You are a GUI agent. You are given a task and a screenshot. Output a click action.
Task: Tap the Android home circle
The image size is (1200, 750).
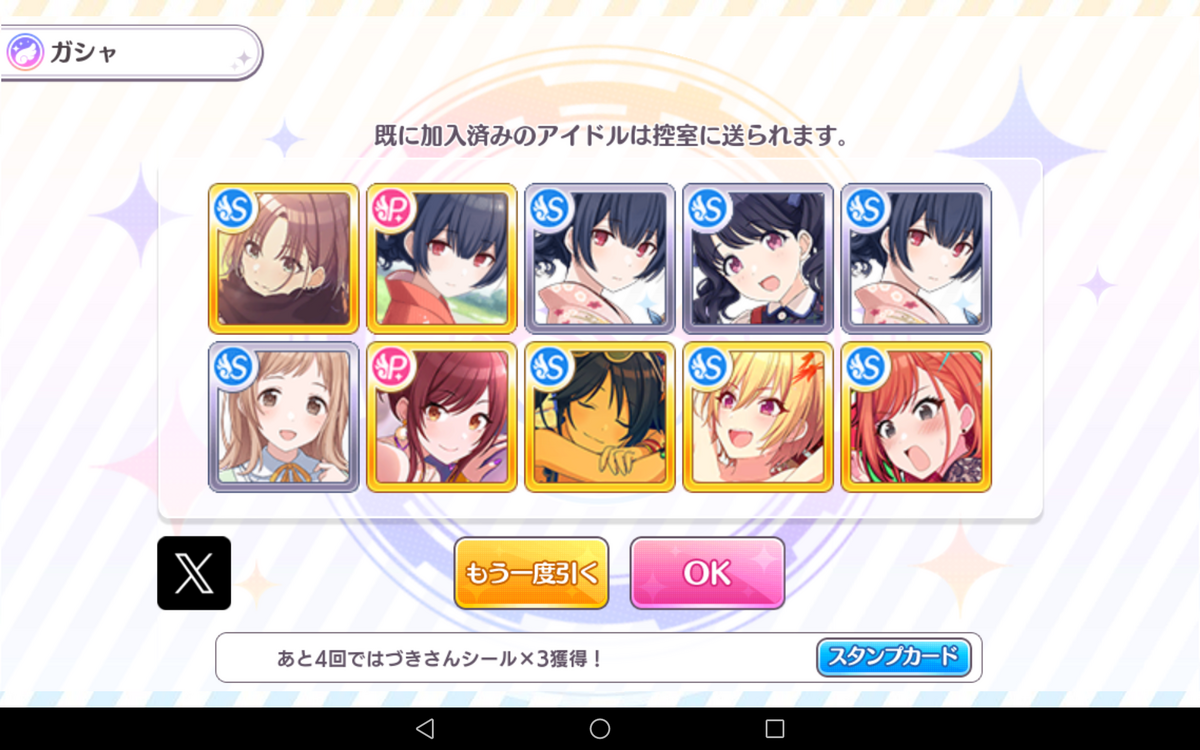pos(600,728)
